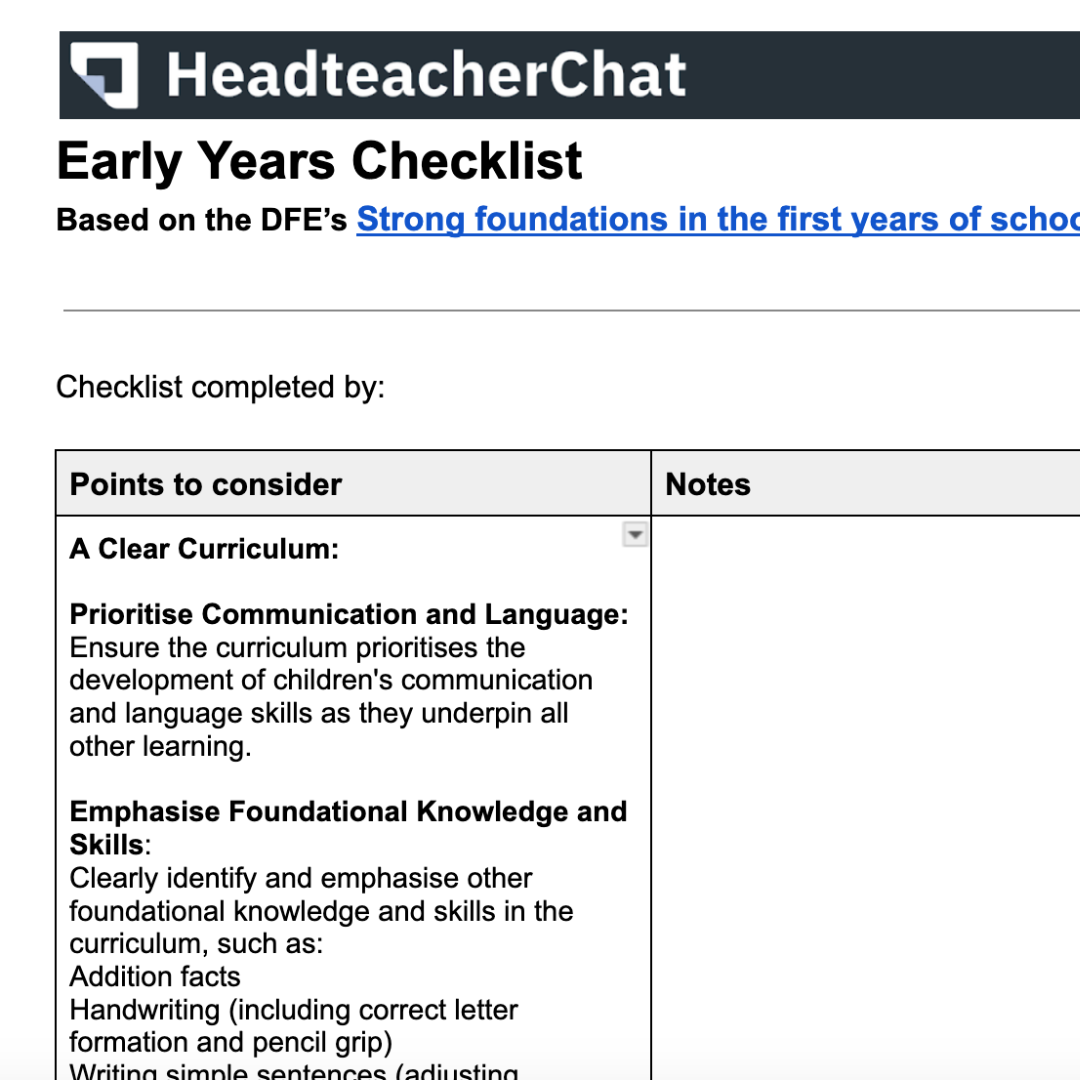Click 'Emphasise Foundational Knowledge and Skills' heading
The height and width of the screenshot is (1080, 1080).
tap(348, 811)
